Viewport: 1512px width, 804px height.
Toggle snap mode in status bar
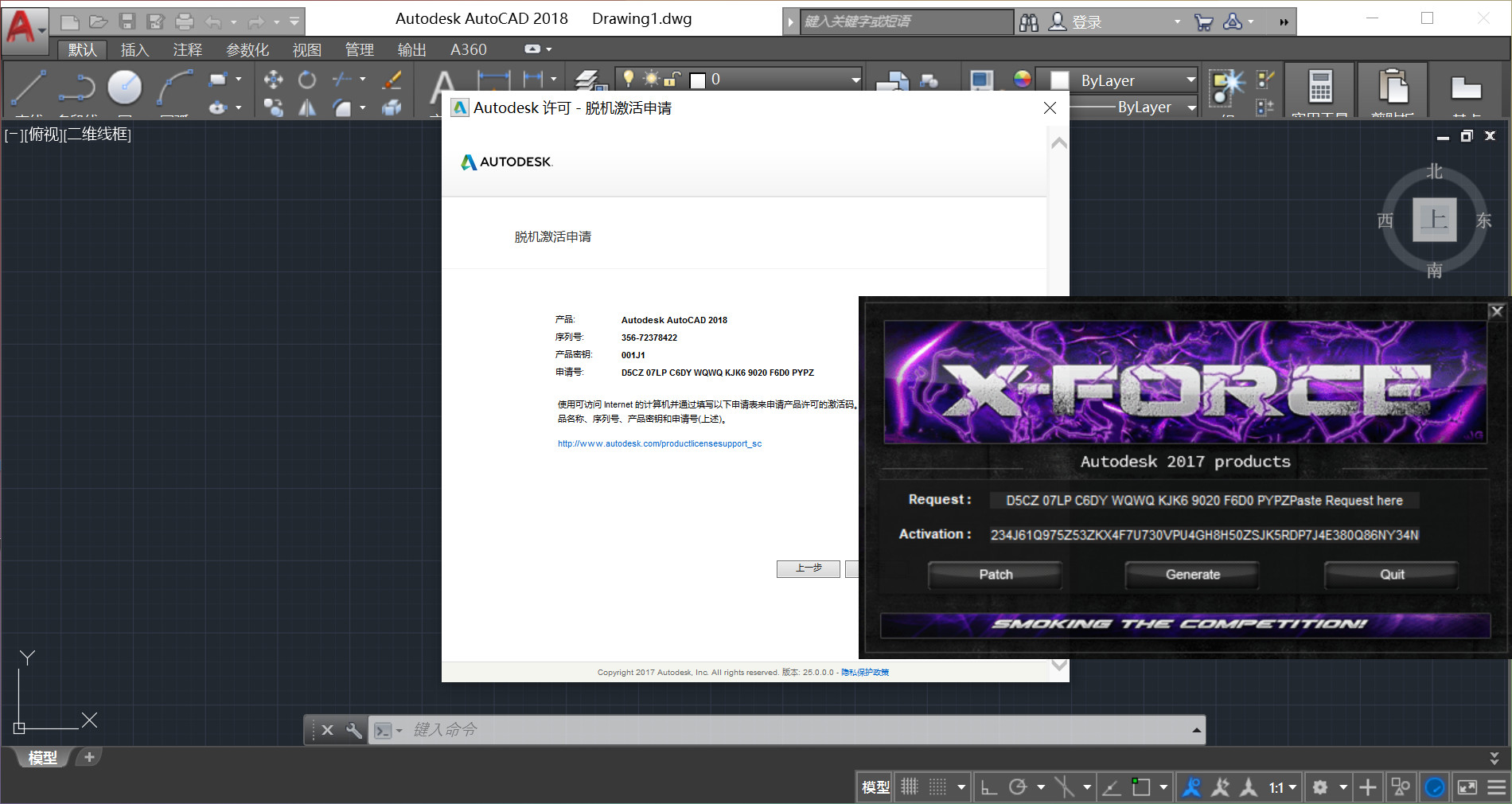[x=938, y=787]
